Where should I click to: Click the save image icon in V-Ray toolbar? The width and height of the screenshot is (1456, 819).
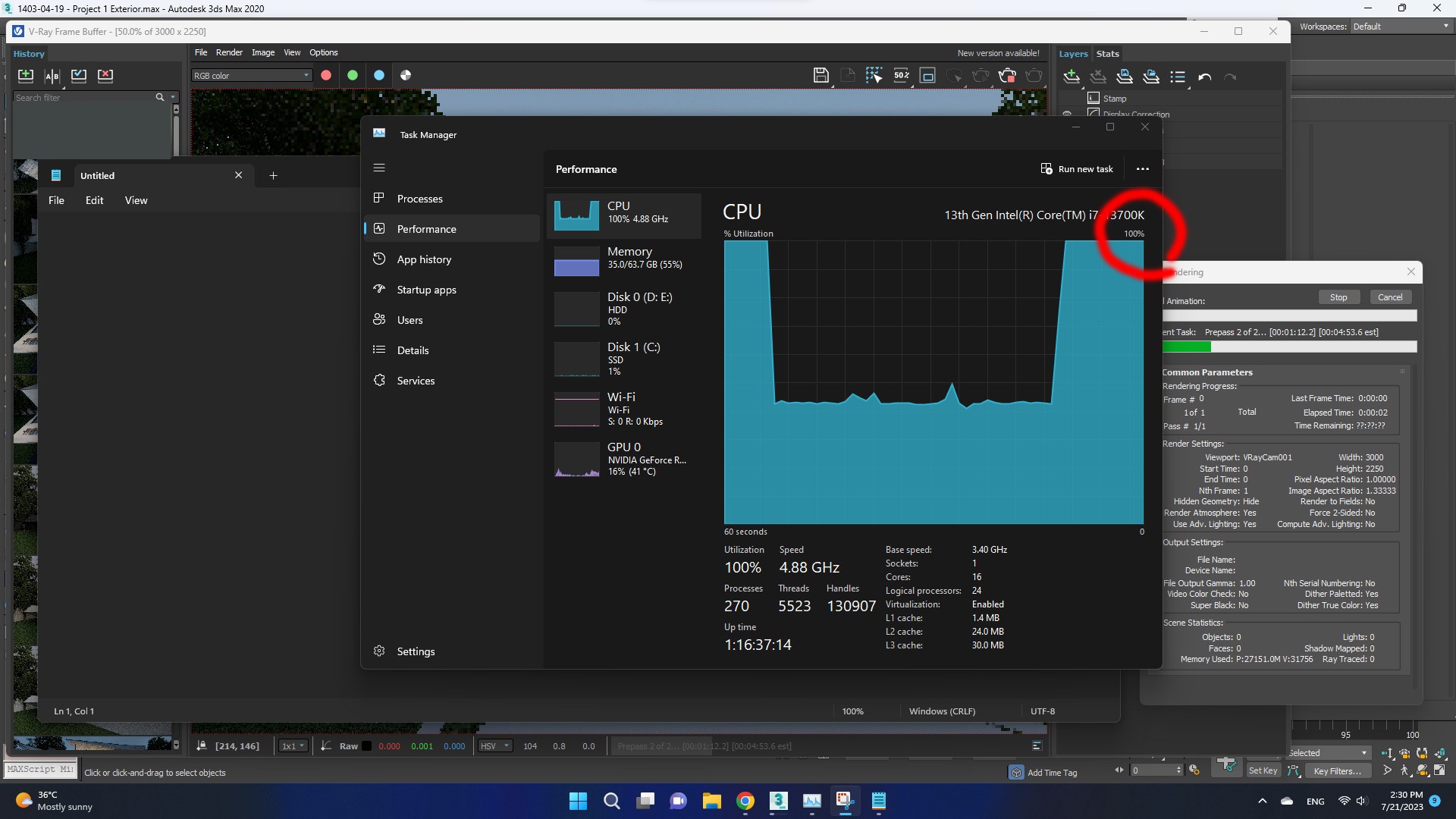click(821, 75)
